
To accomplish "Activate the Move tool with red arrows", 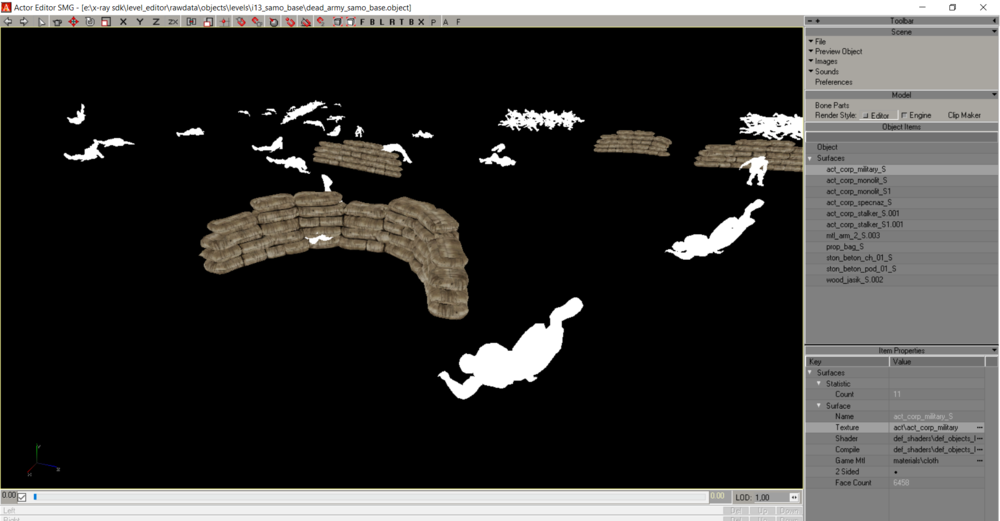I will 73,22.
